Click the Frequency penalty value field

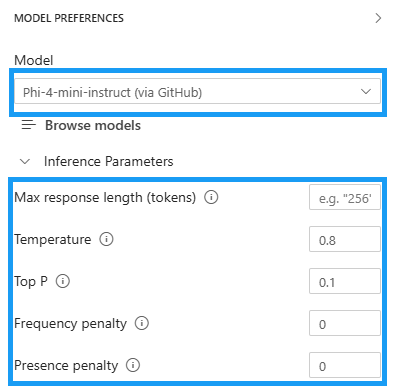345,323
